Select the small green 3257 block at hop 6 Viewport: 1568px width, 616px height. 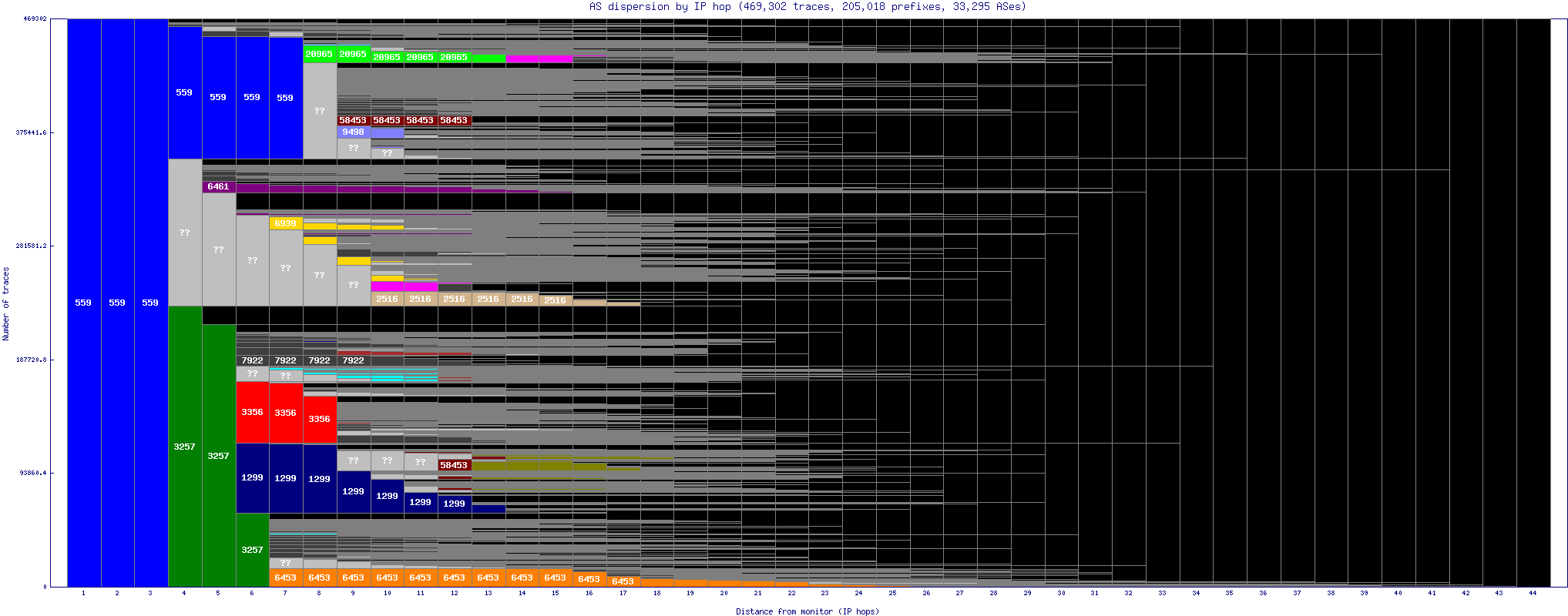tap(252, 550)
